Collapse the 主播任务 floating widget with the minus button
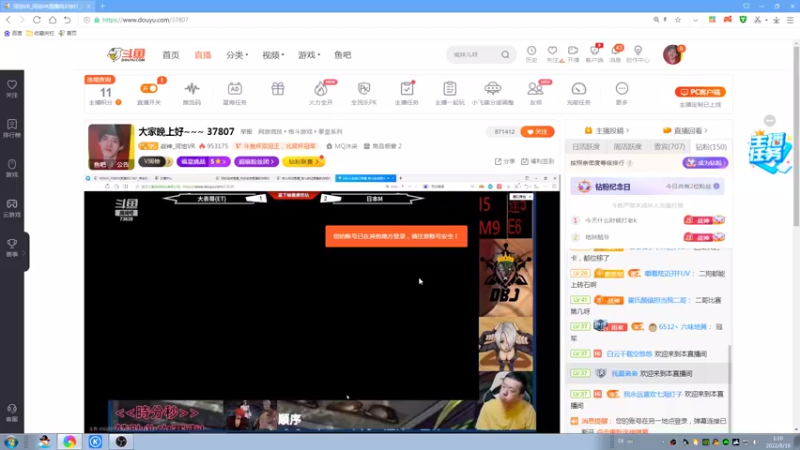This screenshot has width=800, height=450. point(770,120)
